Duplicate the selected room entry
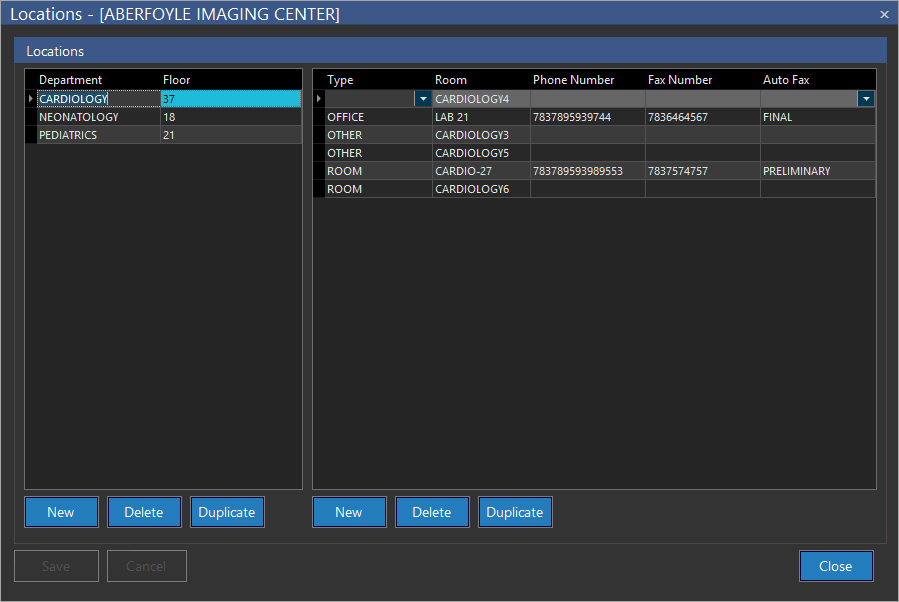Viewport: 899px width, 602px height. pos(515,512)
